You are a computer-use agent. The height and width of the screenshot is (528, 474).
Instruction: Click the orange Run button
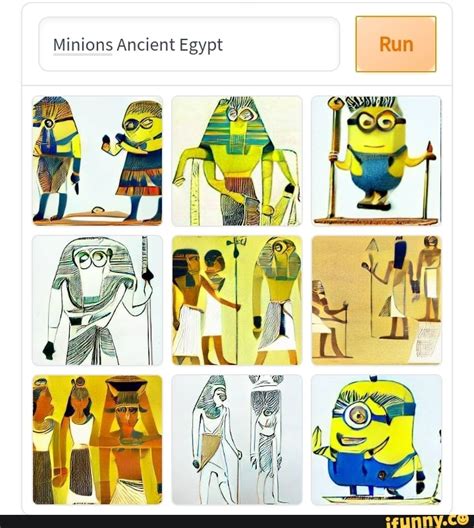396,44
